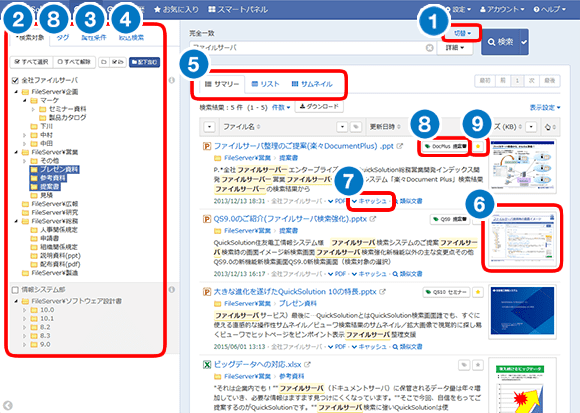The image size is (580, 413).
Task: Click the QS10 セミナー tag button
Action: (446, 292)
